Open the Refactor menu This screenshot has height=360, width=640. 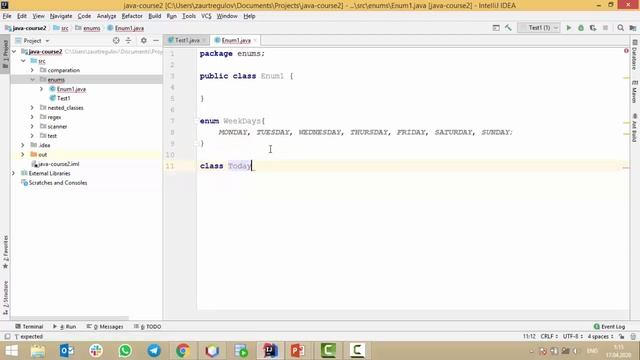(x=132, y=16)
